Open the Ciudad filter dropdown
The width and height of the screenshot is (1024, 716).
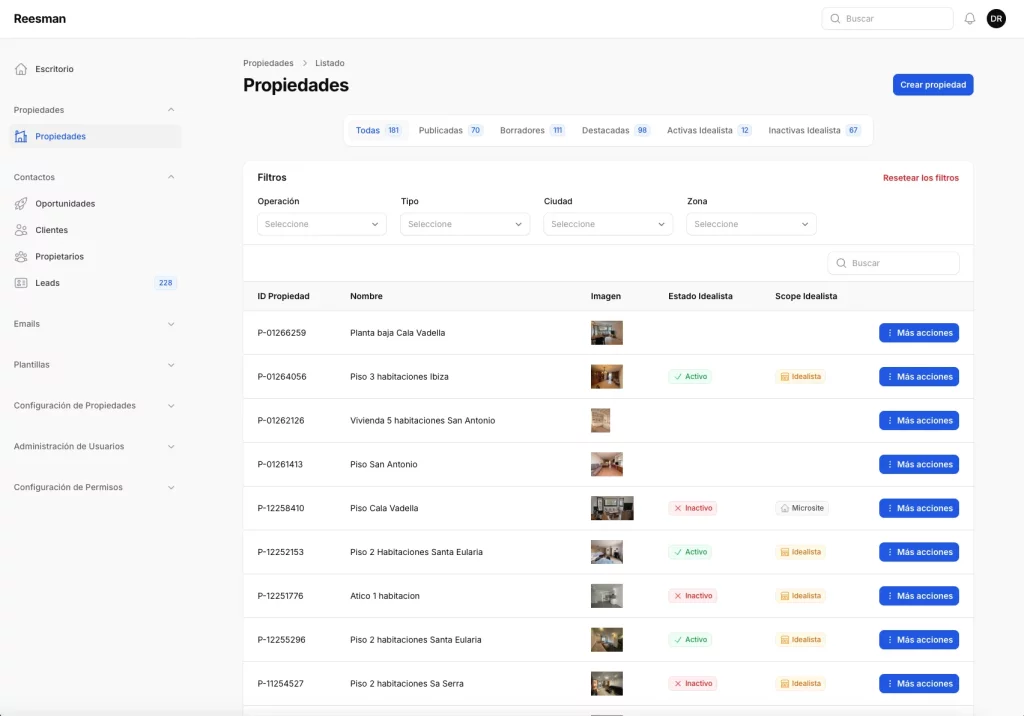click(x=608, y=224)
